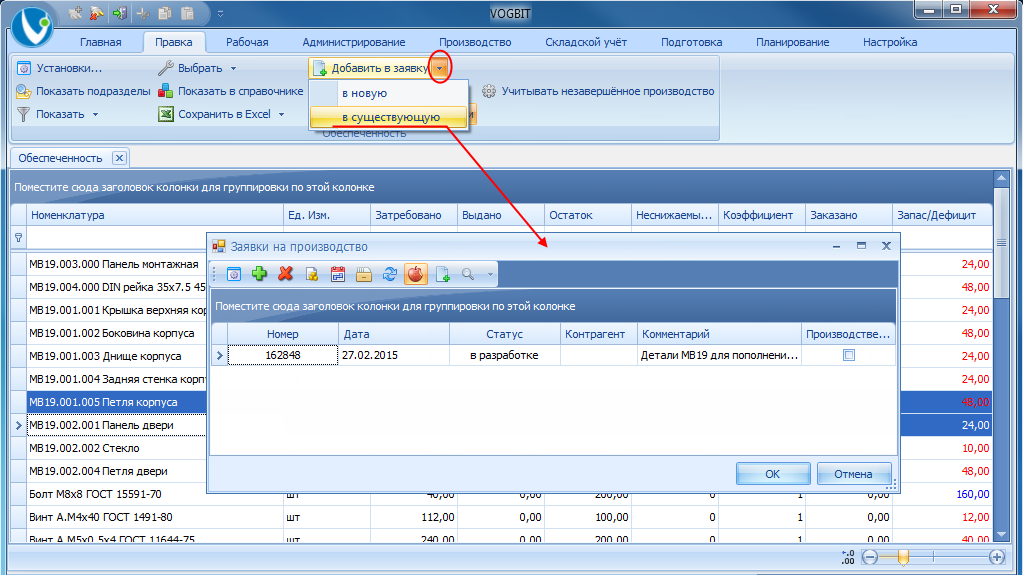The height and width of the screenshot is (575, 1023).
Task: Open the quick-access toolbar customize arrow
Action: (x=221, y=13)
